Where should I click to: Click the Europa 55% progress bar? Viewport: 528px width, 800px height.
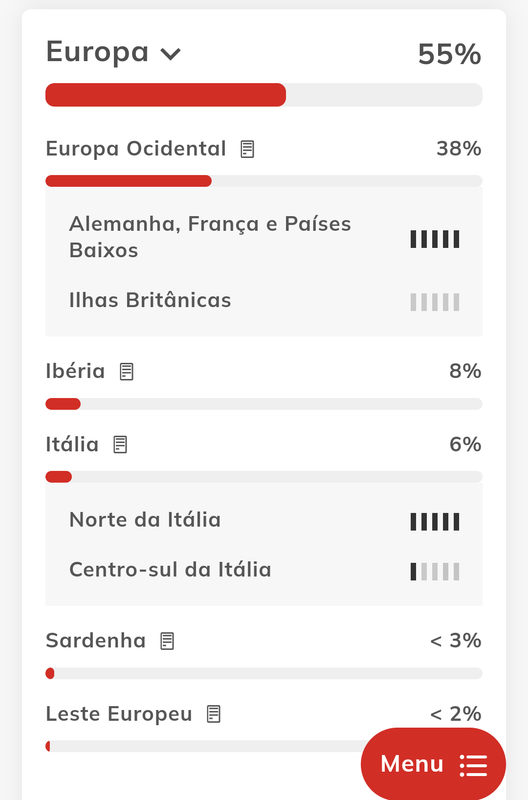coord(264,95)
